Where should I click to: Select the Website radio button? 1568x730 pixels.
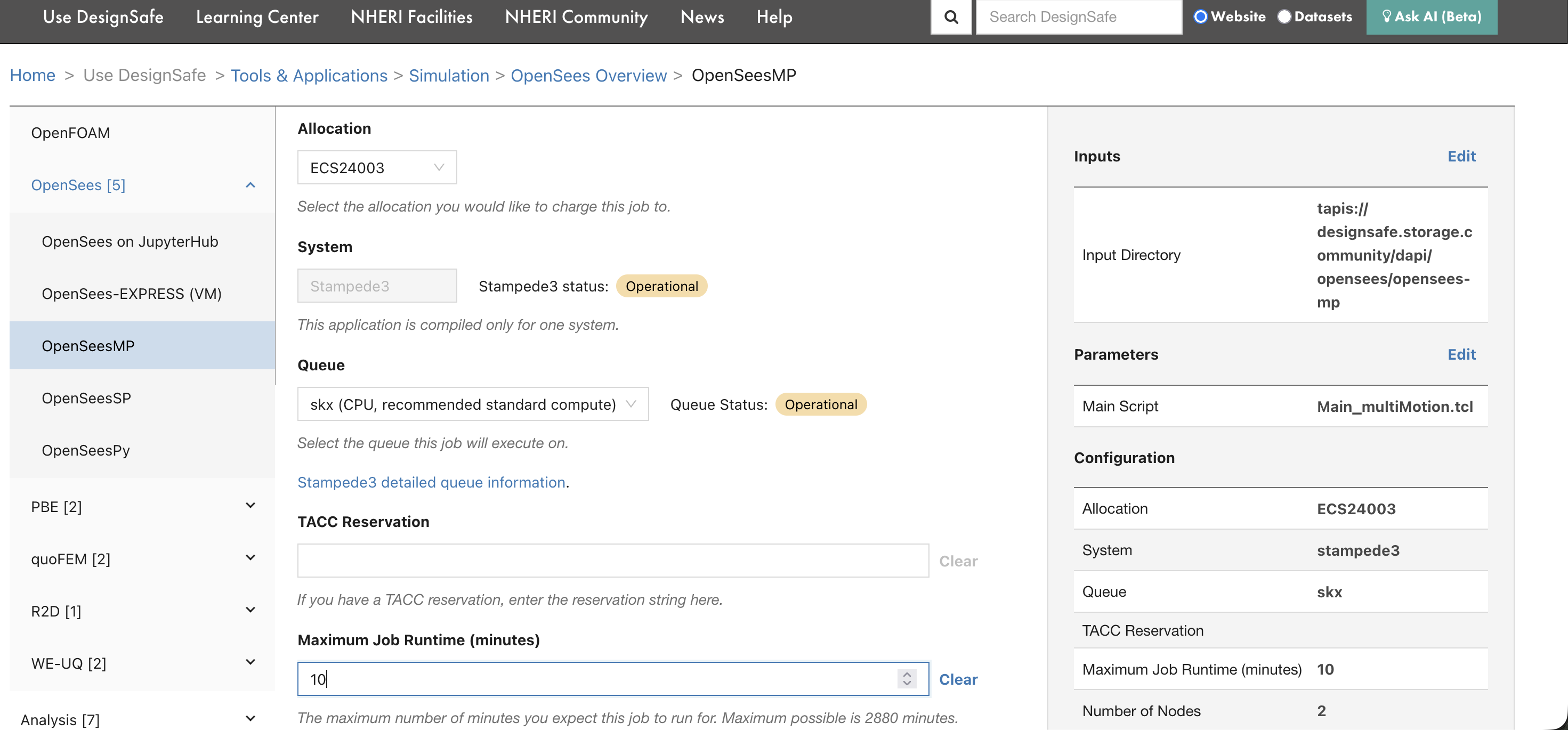coord(1200,17)
